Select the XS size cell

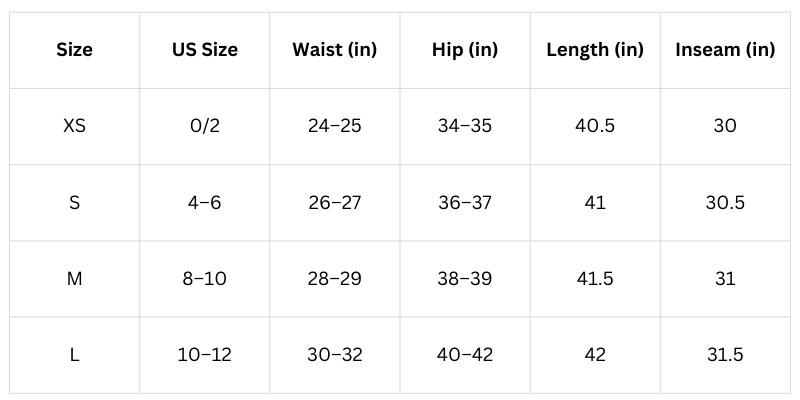(74, 126)
